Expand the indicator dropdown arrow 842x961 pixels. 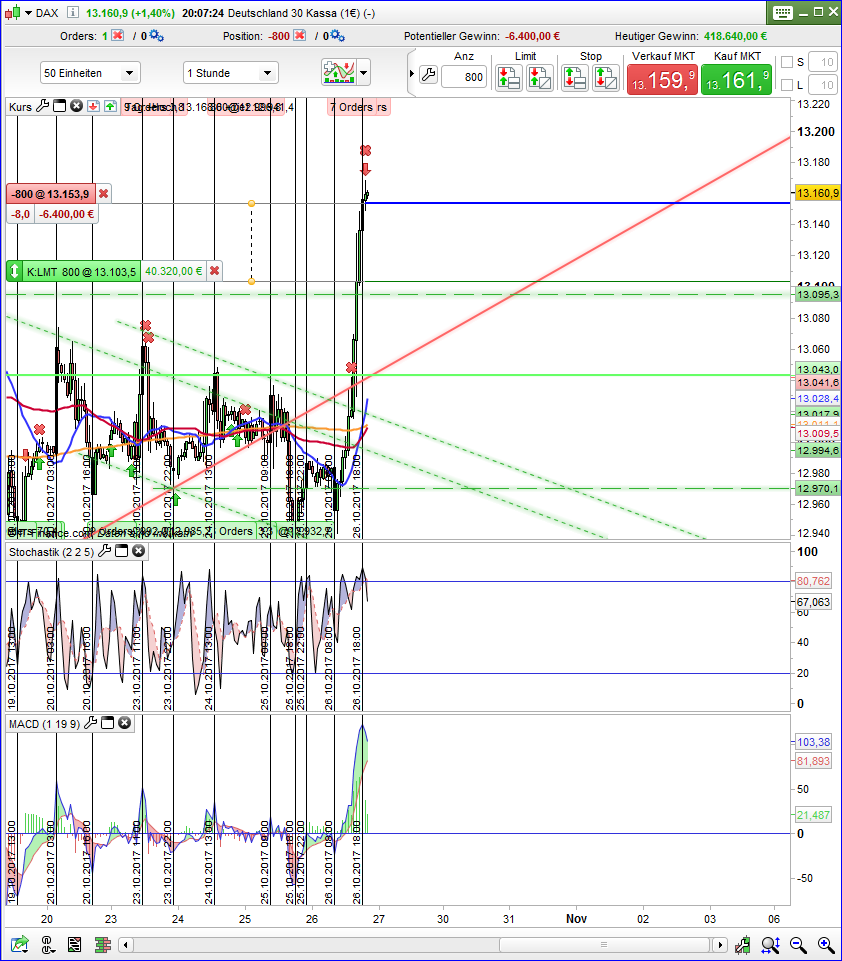[x=363, y=73]
